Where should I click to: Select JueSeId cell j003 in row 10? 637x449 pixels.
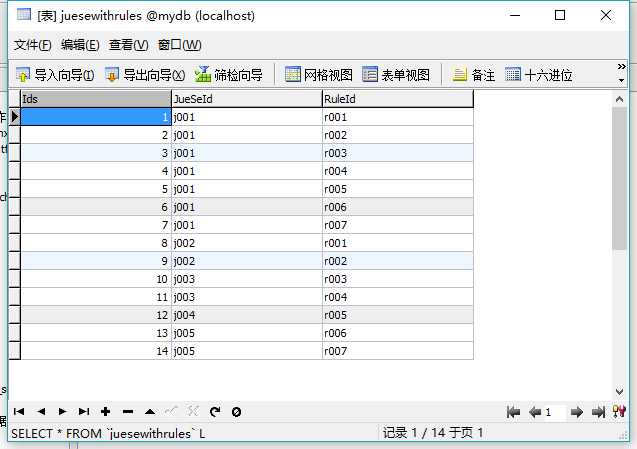pyautogui.click(x=247, y=279)
